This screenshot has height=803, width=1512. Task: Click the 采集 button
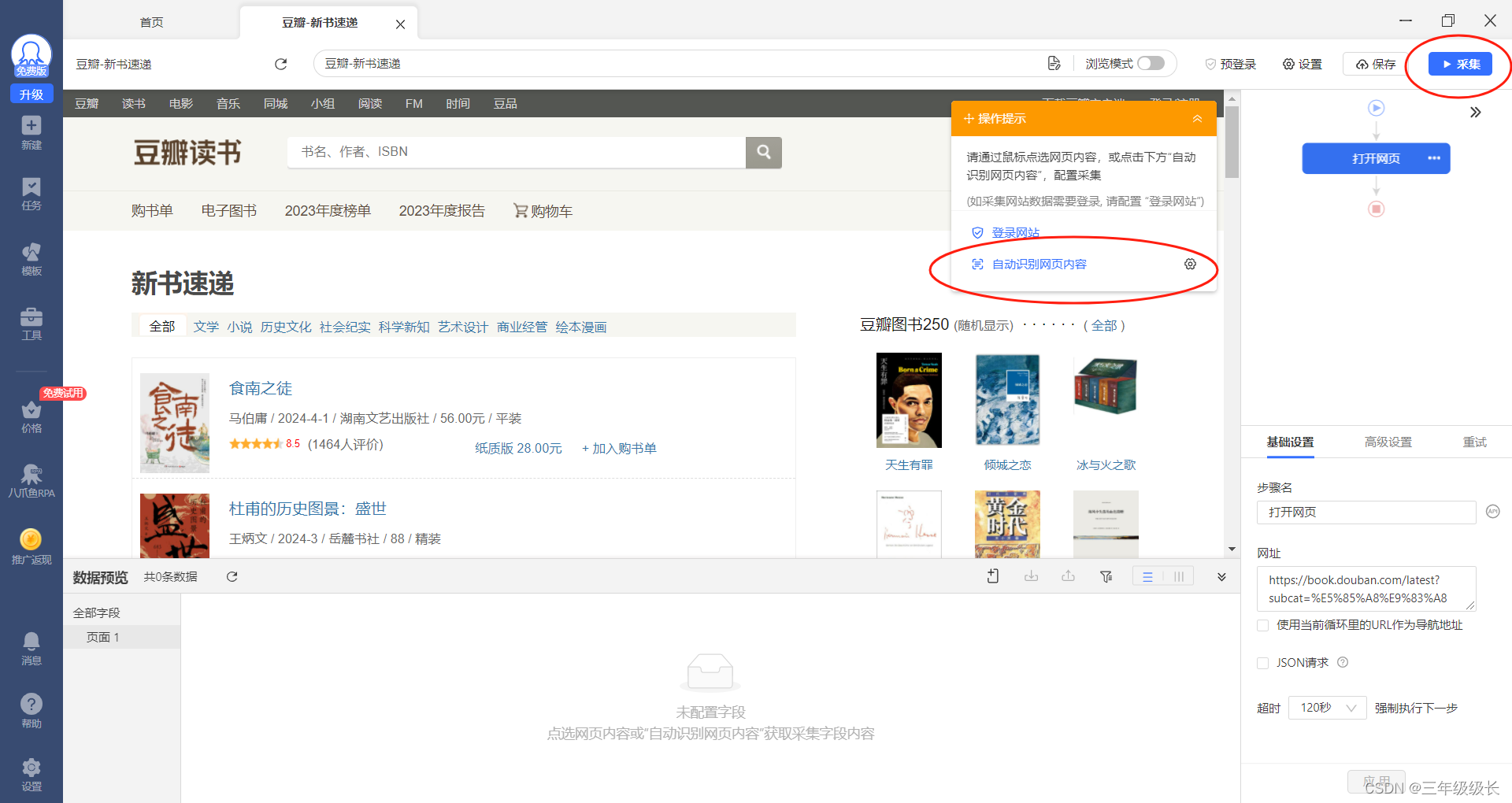tap(1460, 64)
